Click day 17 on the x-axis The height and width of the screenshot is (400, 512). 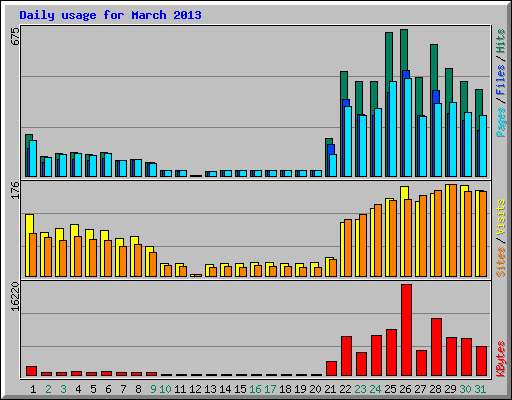click(270, 389)
